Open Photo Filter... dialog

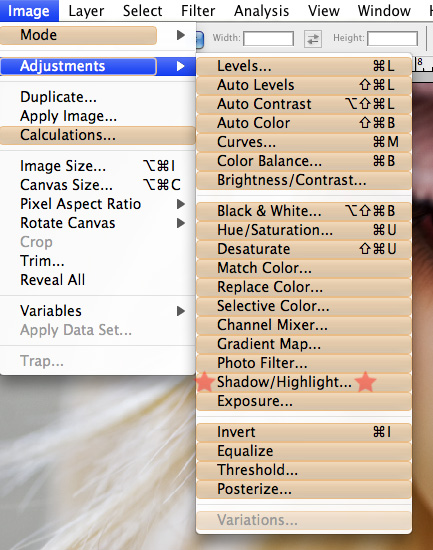point(304,363)
